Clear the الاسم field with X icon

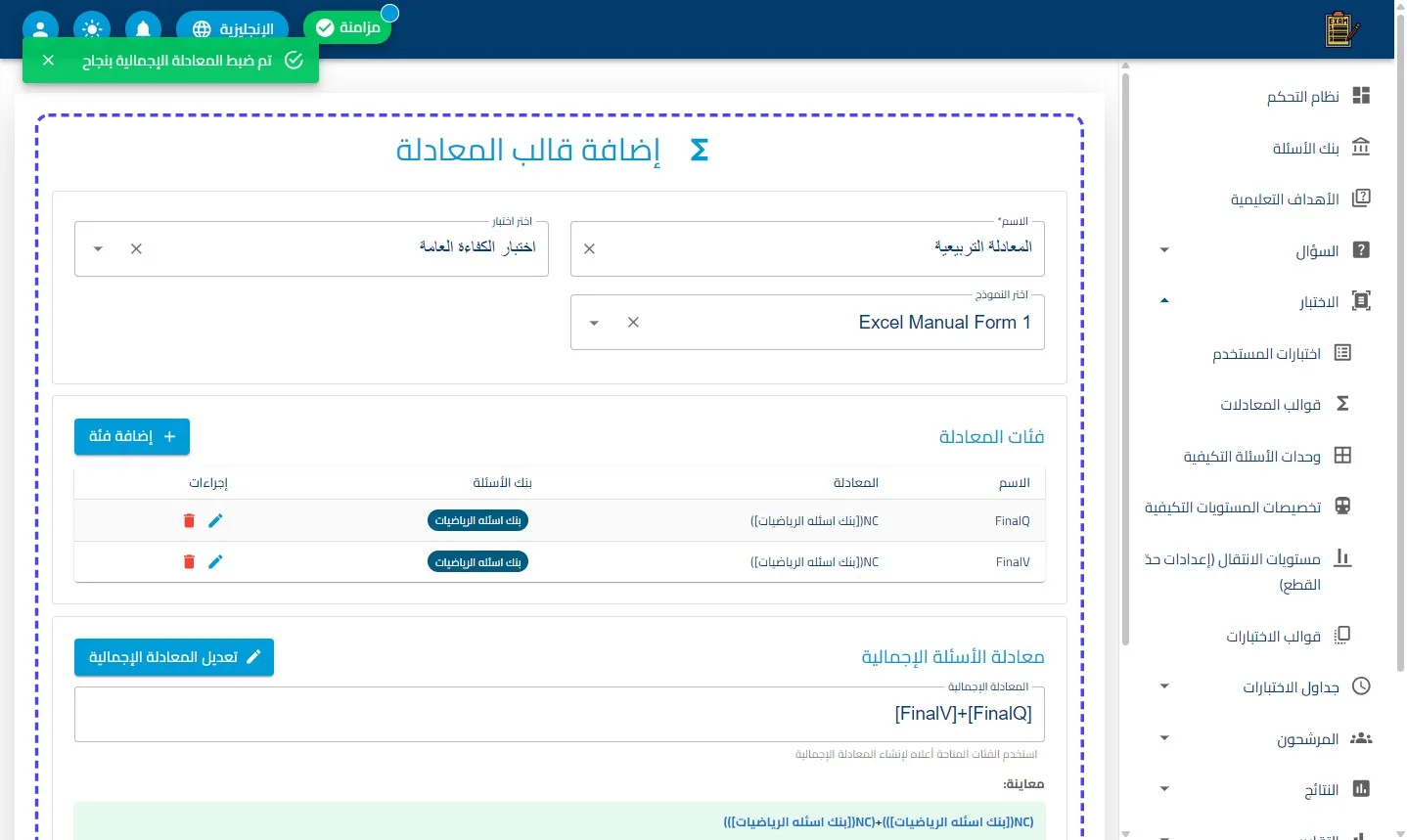point(589,248)
